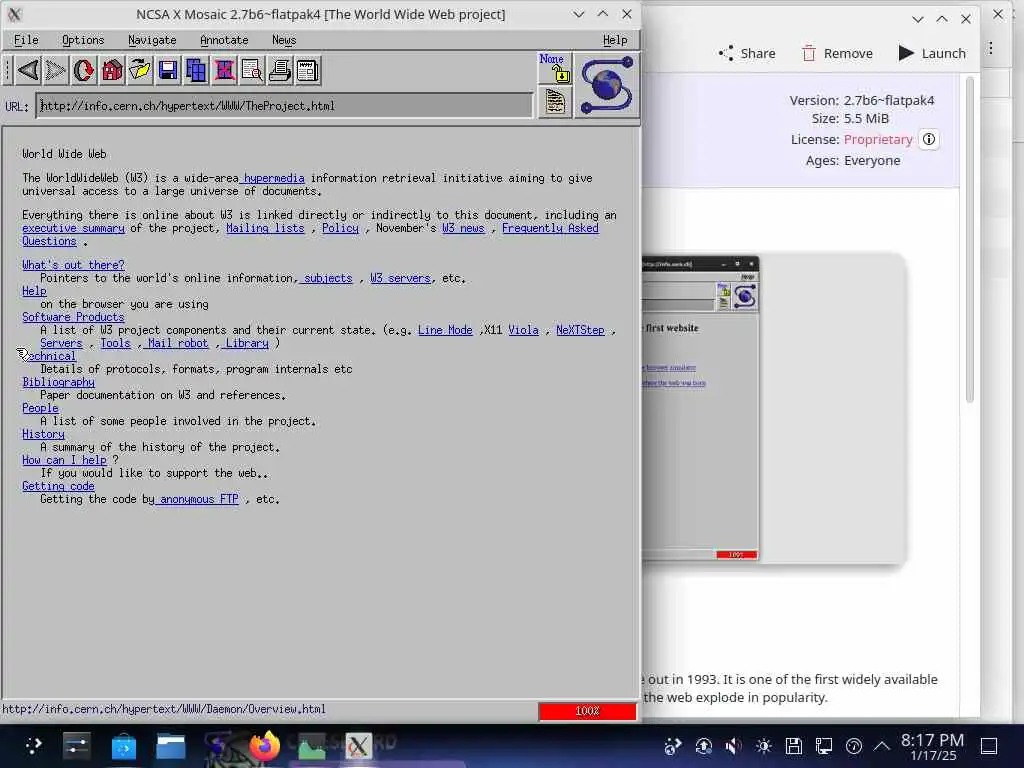The height and width of the screenshot is (768, 1024).
Task: Reload the current page in Mosaic
Action: click(x=84, y=70)
